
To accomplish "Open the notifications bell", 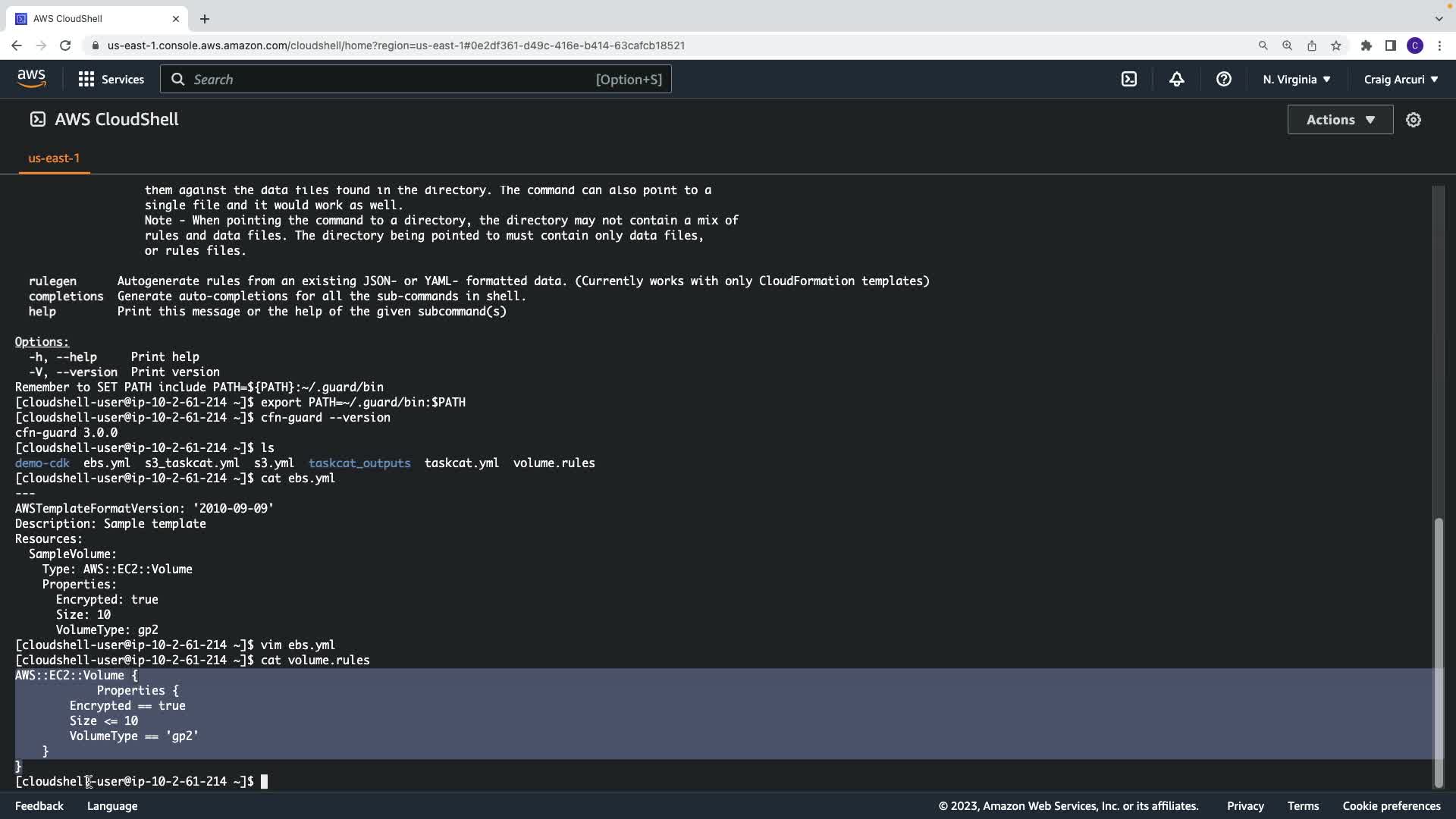I will click(x=1176, y=79).
